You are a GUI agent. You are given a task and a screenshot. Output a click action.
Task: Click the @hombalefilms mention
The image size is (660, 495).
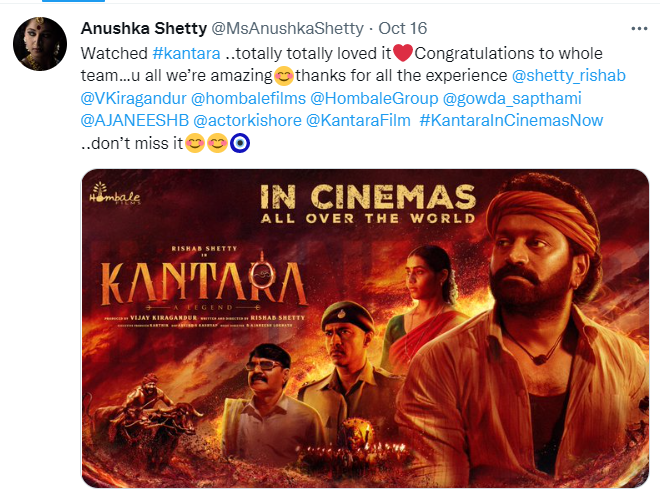click(248, 98)
